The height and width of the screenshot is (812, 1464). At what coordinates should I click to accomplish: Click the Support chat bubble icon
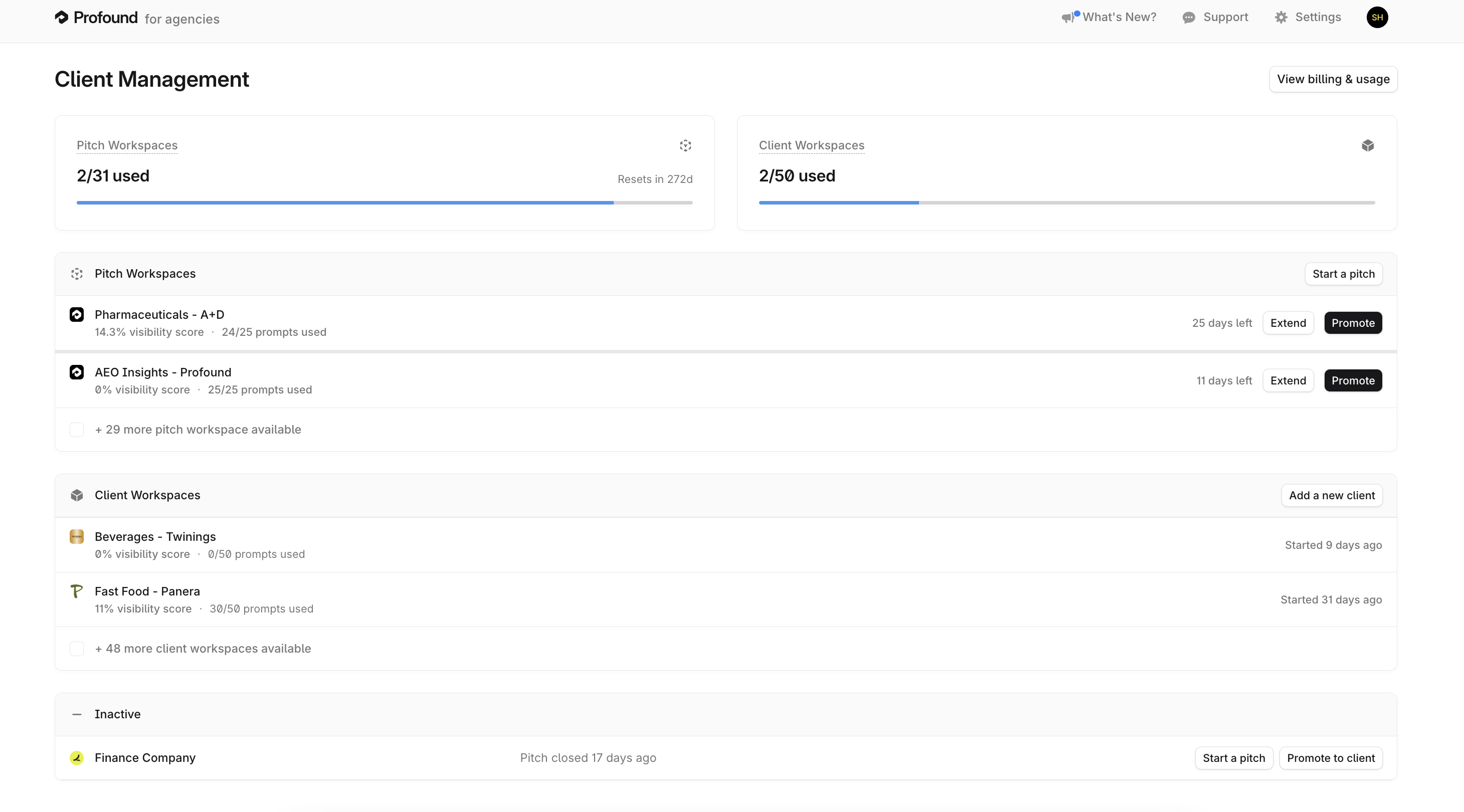[x=1188, y=18]
